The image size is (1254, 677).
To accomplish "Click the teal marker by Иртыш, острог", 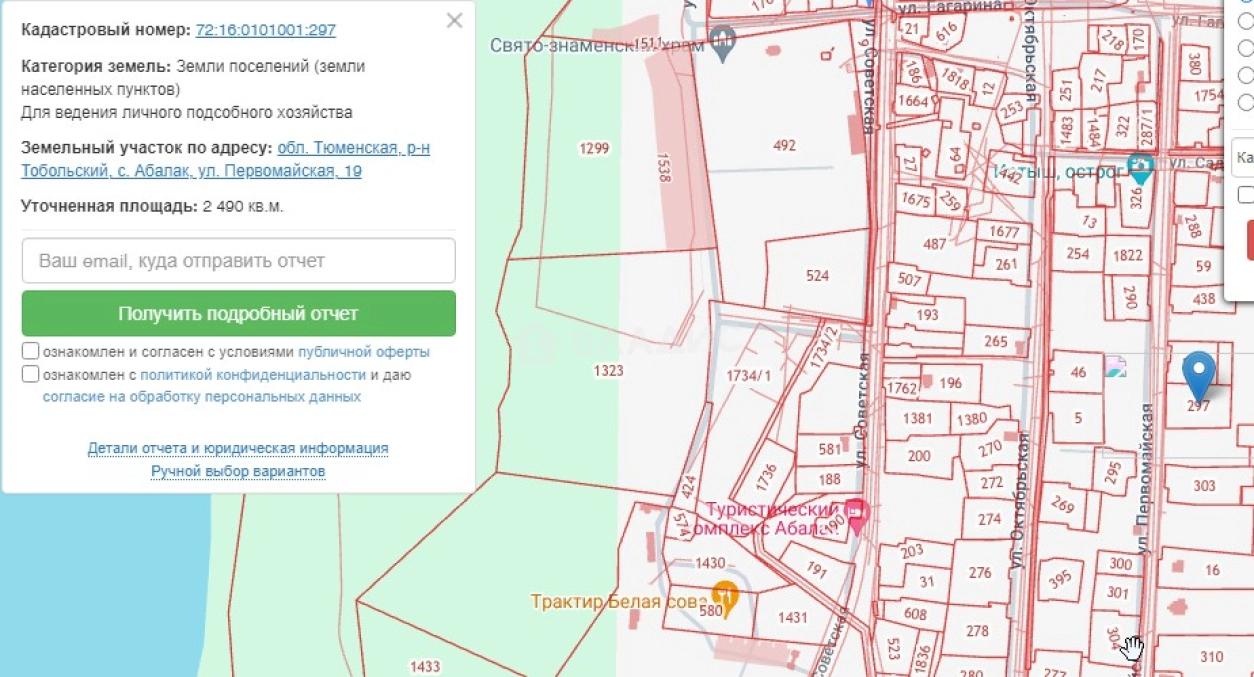I will click(x=1140, y=167).
